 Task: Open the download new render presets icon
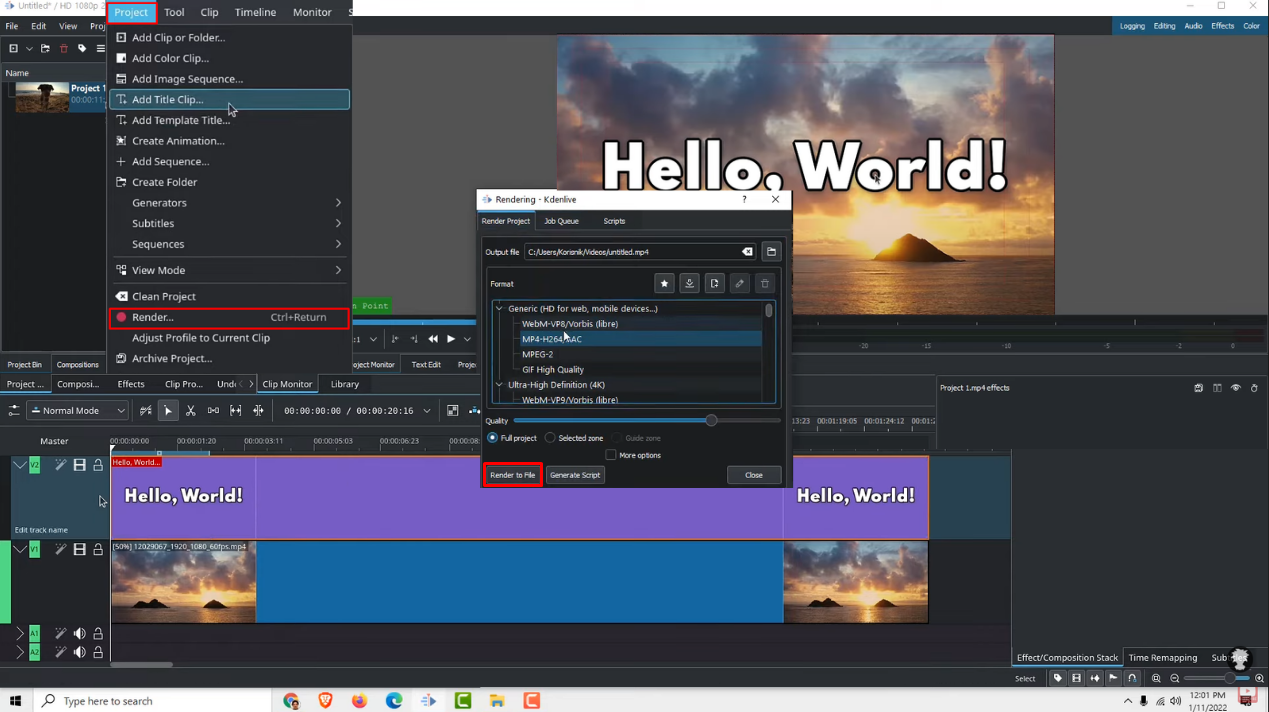(689, 283)
